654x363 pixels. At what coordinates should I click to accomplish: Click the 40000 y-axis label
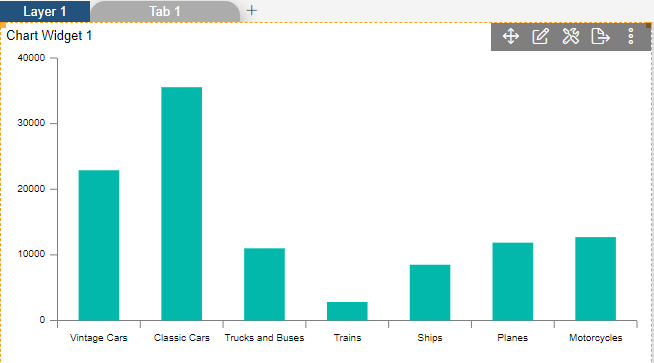click(x=31, y=58)
